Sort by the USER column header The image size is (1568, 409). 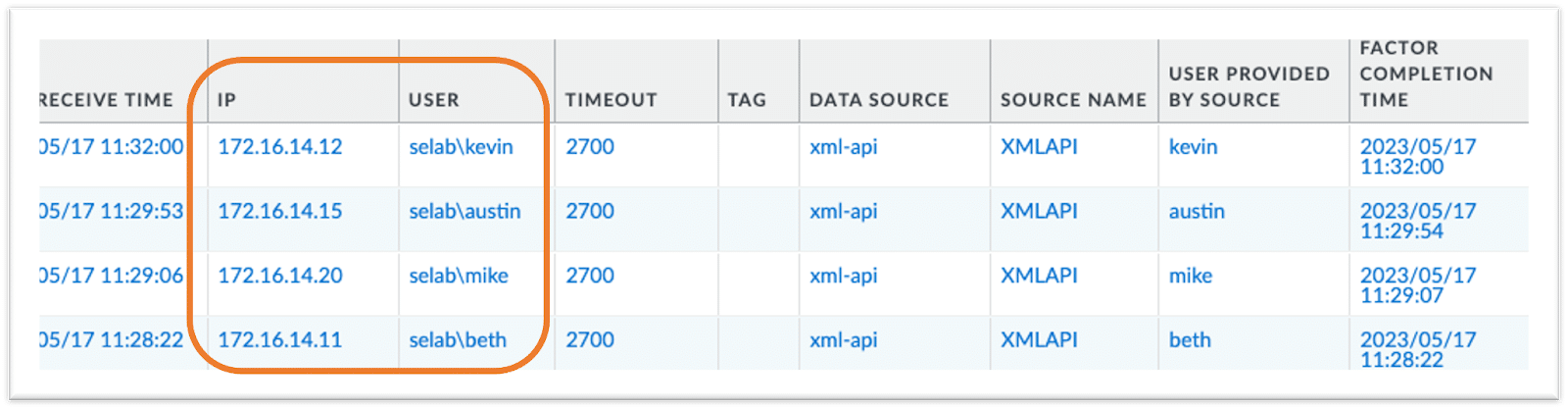click(x=434, y=100)
